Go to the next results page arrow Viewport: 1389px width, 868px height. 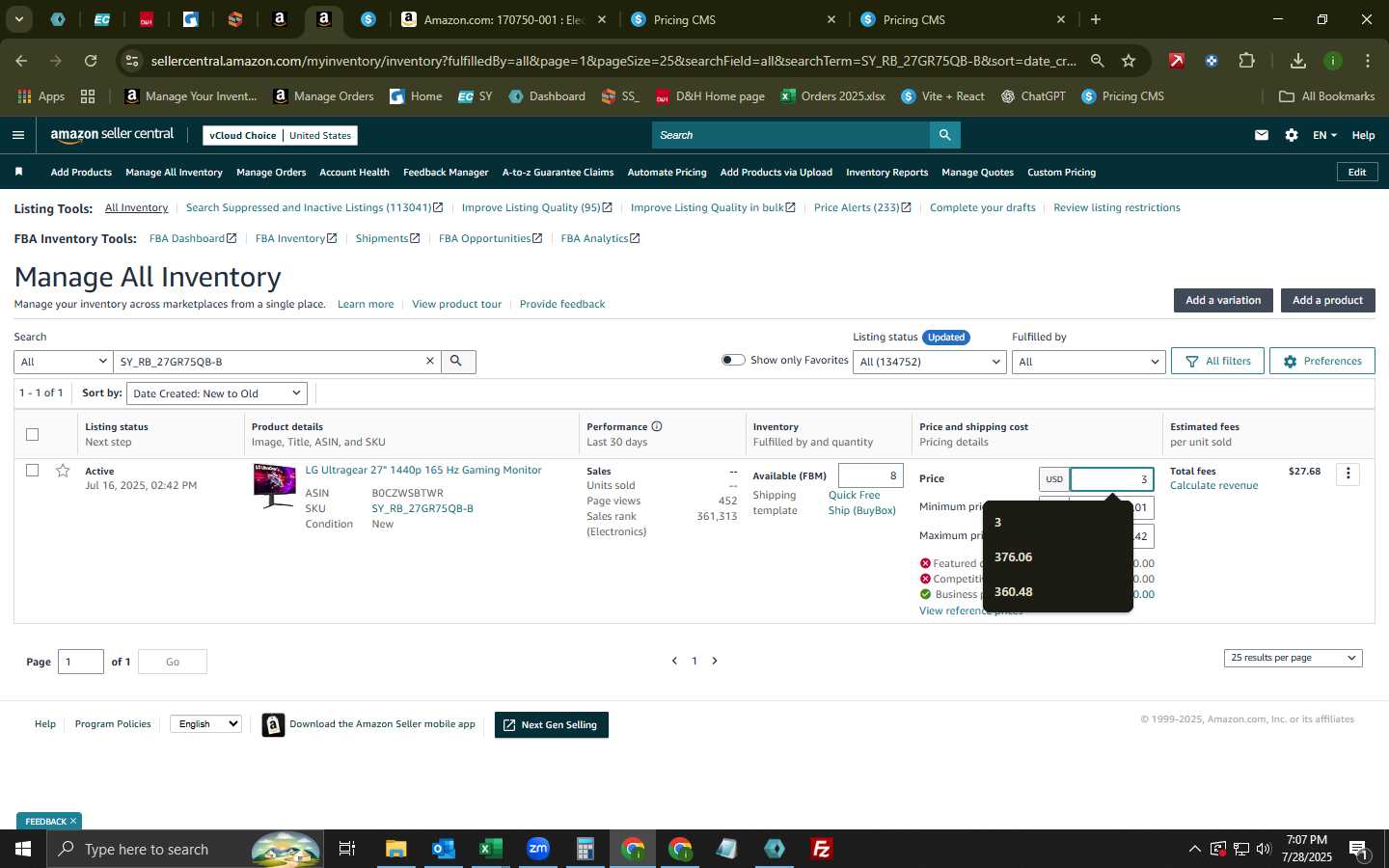pyautogui.click(x=715, y=661)
